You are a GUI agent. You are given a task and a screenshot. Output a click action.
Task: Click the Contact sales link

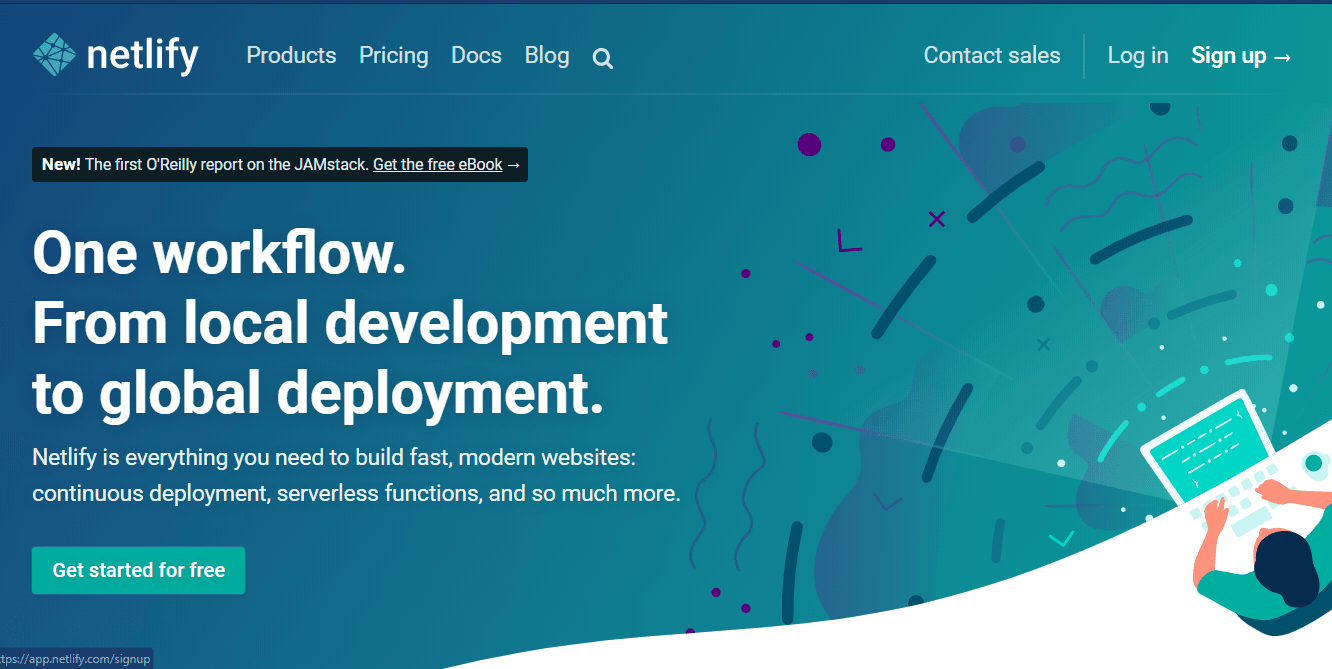click(991, 56)
